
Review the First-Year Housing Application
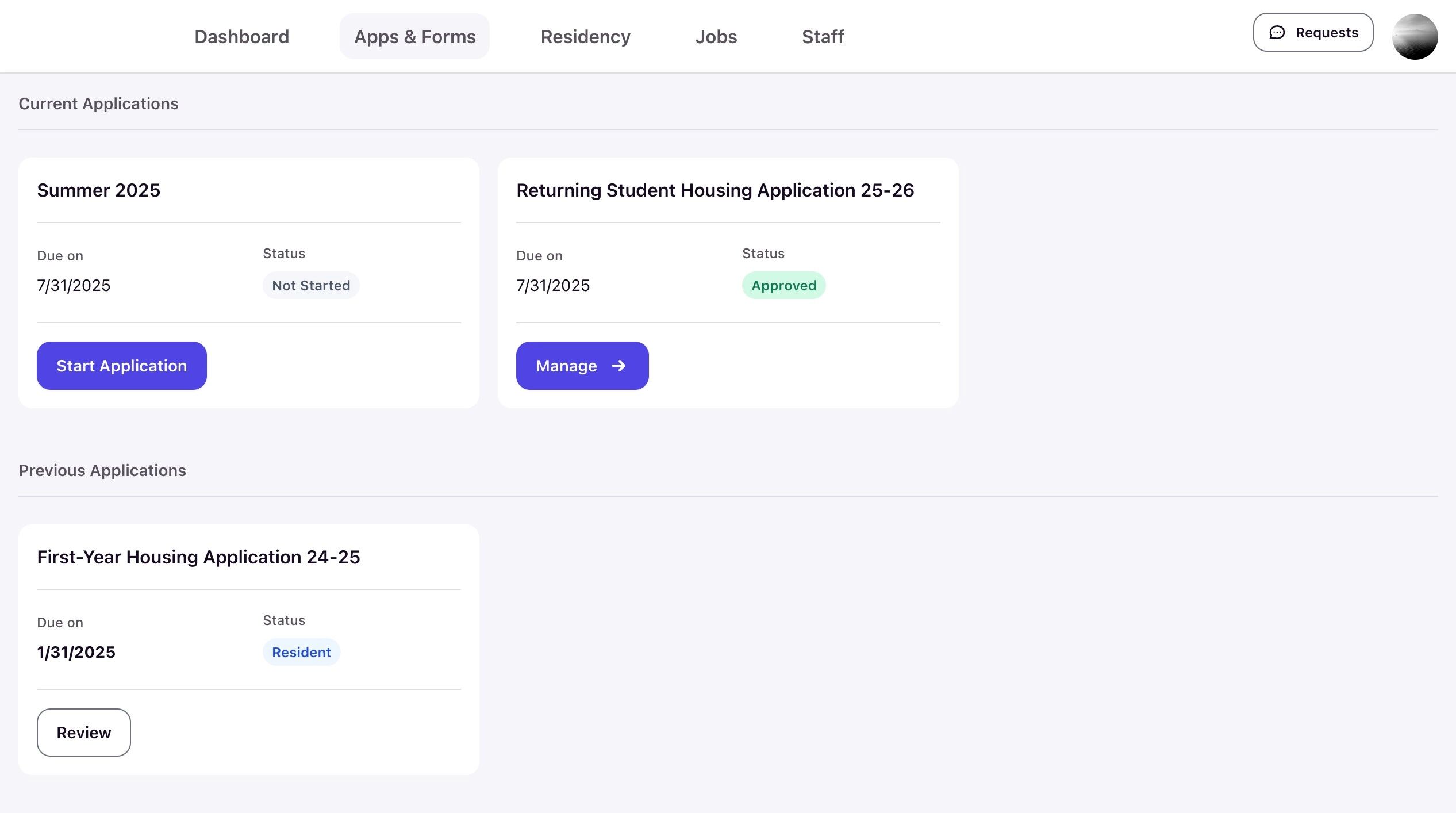click(84, 733)
